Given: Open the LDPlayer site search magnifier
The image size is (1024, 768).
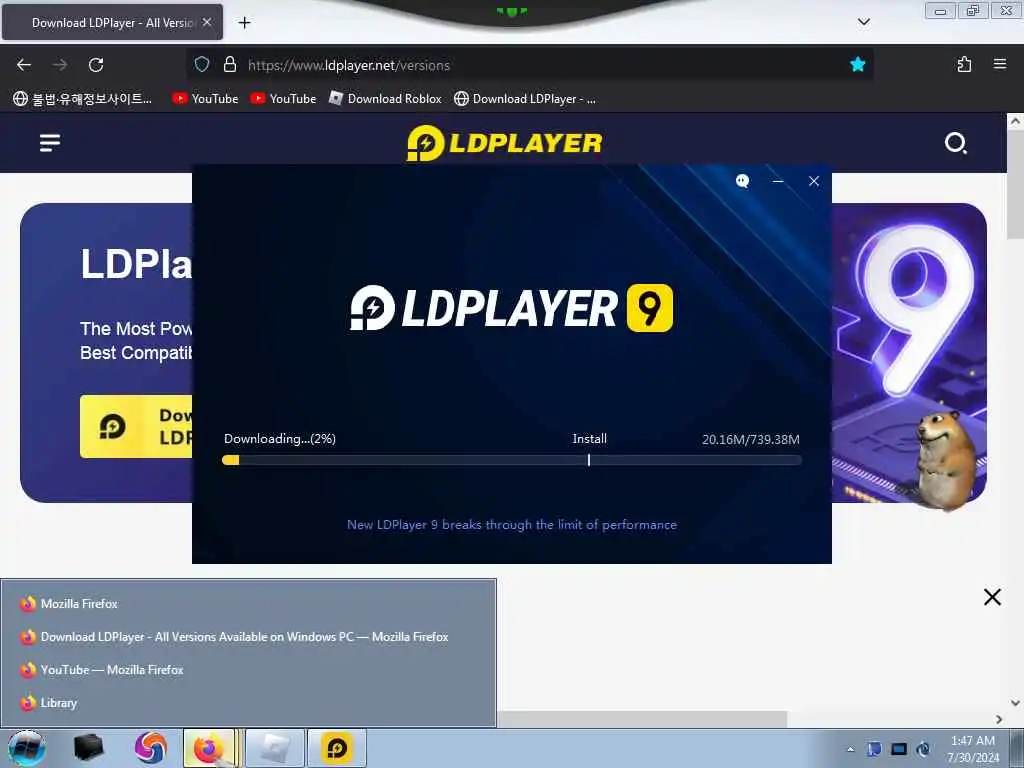Looking at the screenshot, I should (955, 142).
